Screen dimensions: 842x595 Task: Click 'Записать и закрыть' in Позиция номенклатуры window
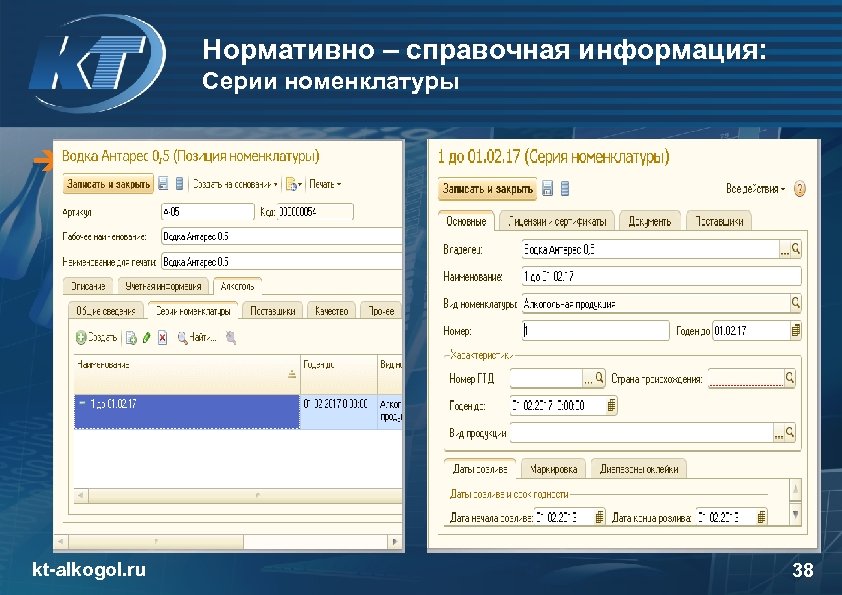[x=108, y=184]
